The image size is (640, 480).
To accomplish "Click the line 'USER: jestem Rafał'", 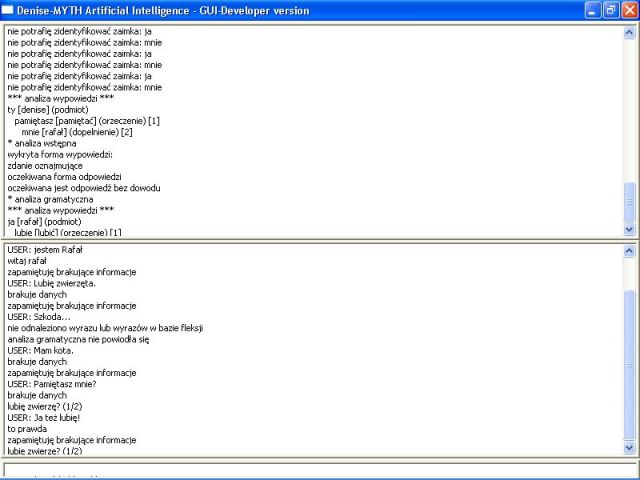I will pyautogui.click(x=47, y=249).
